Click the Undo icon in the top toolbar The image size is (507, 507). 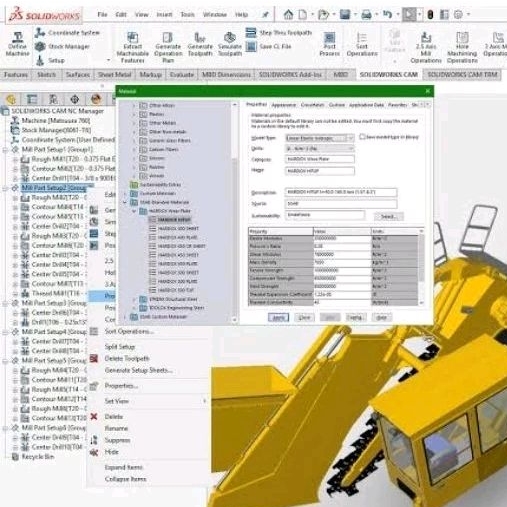coord(387,14)
